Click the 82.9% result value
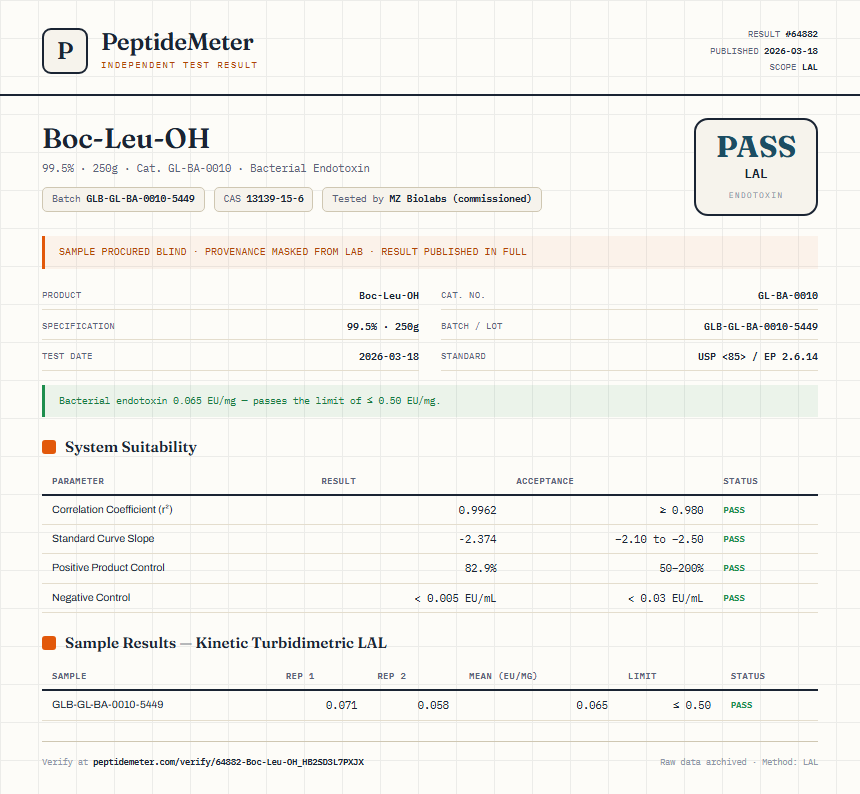Screen dimensions: 860x794 (480, 568)
